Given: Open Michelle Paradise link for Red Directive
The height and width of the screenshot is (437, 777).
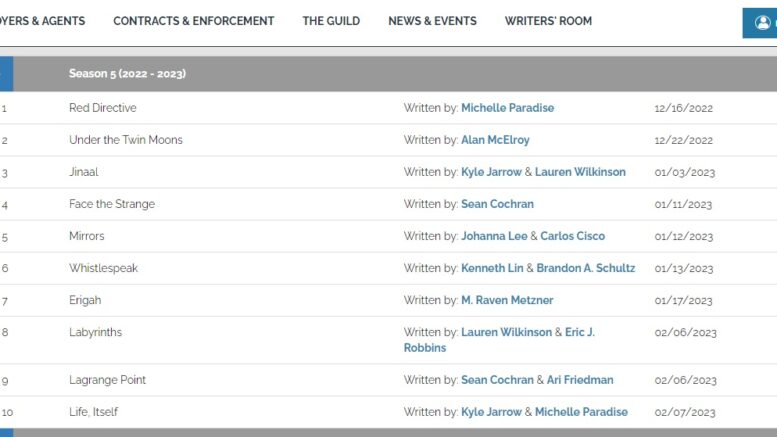Looking at the screenshot, I should (507, 108).
